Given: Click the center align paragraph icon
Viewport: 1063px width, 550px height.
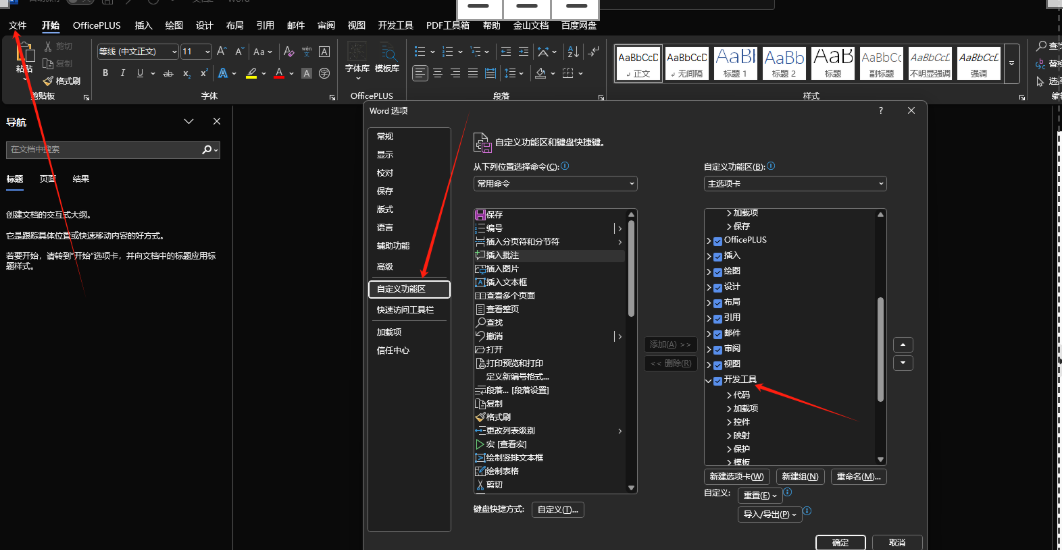Looking at the screenshot, I should 438,73.
